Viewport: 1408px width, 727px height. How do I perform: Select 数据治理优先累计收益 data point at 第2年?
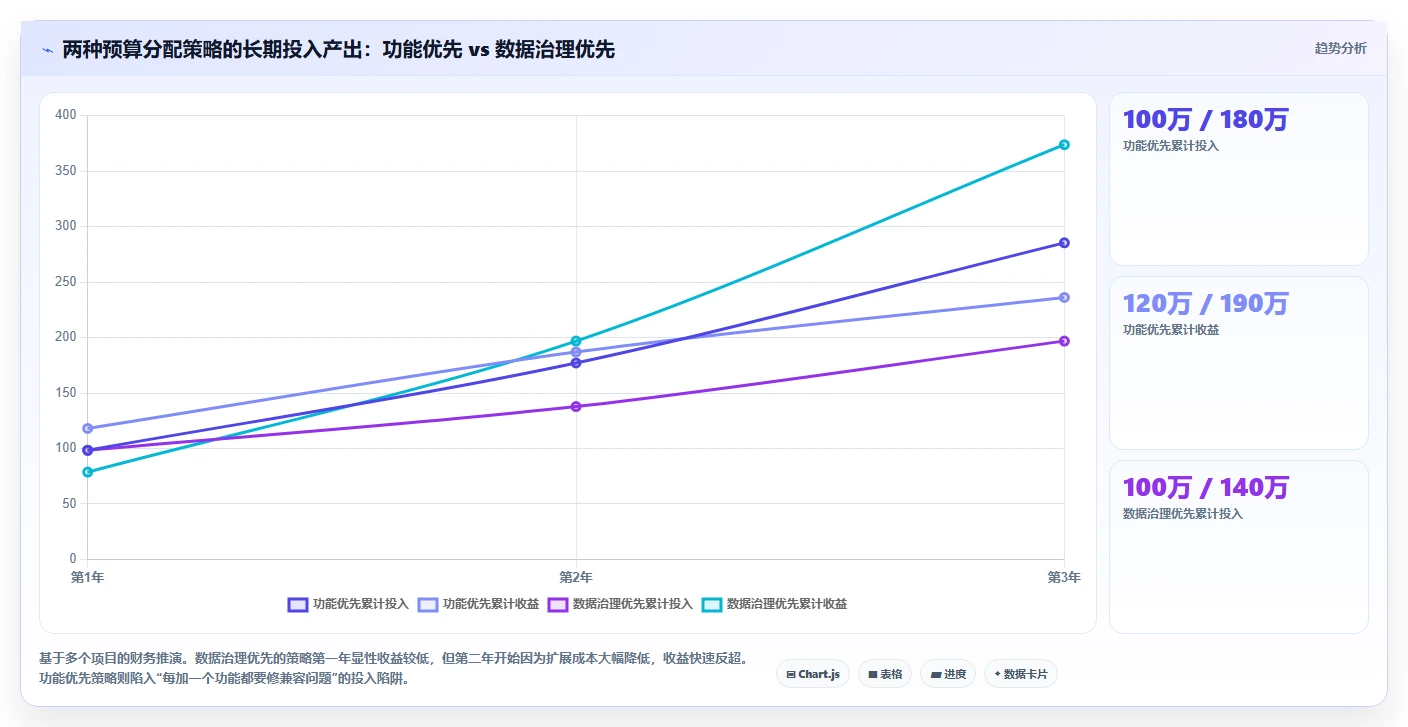576,341
